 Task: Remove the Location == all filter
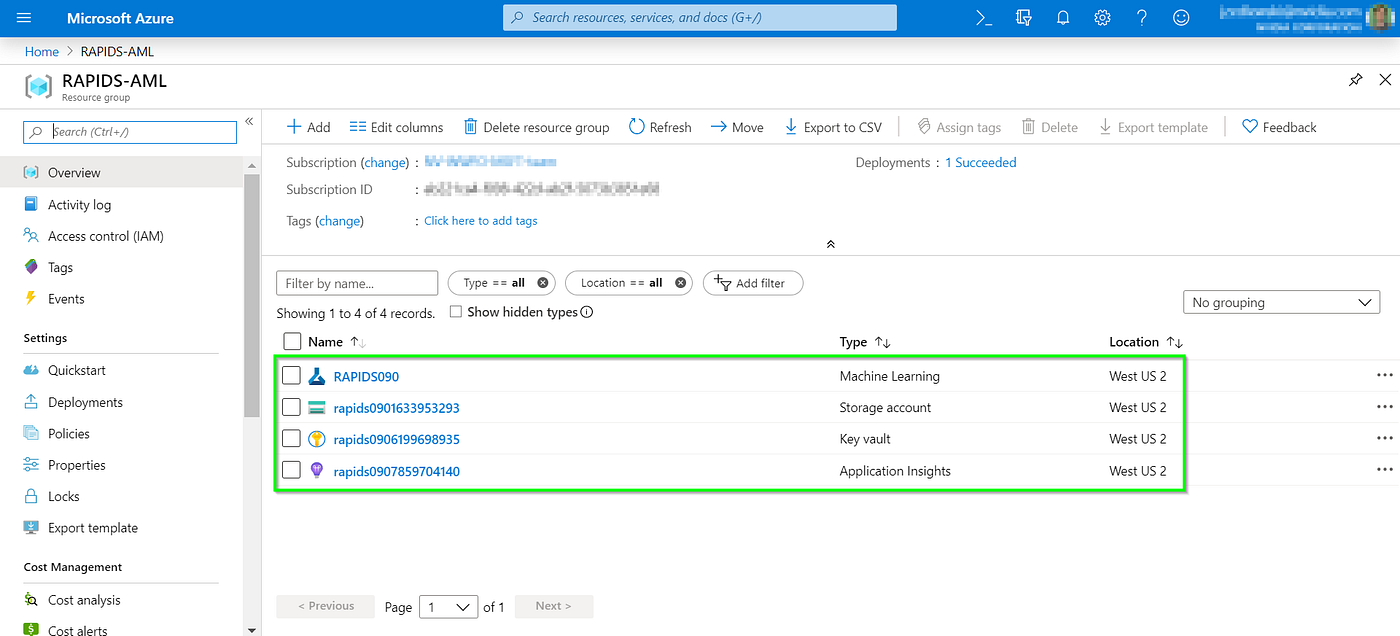click(x=680, y=283)
